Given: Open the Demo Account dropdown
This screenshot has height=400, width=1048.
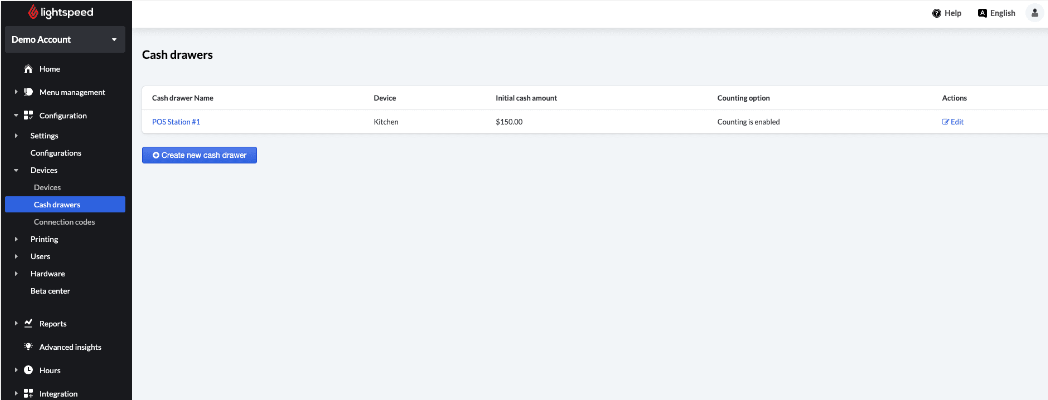Looking at the screenshot, I should pos(65,39).
